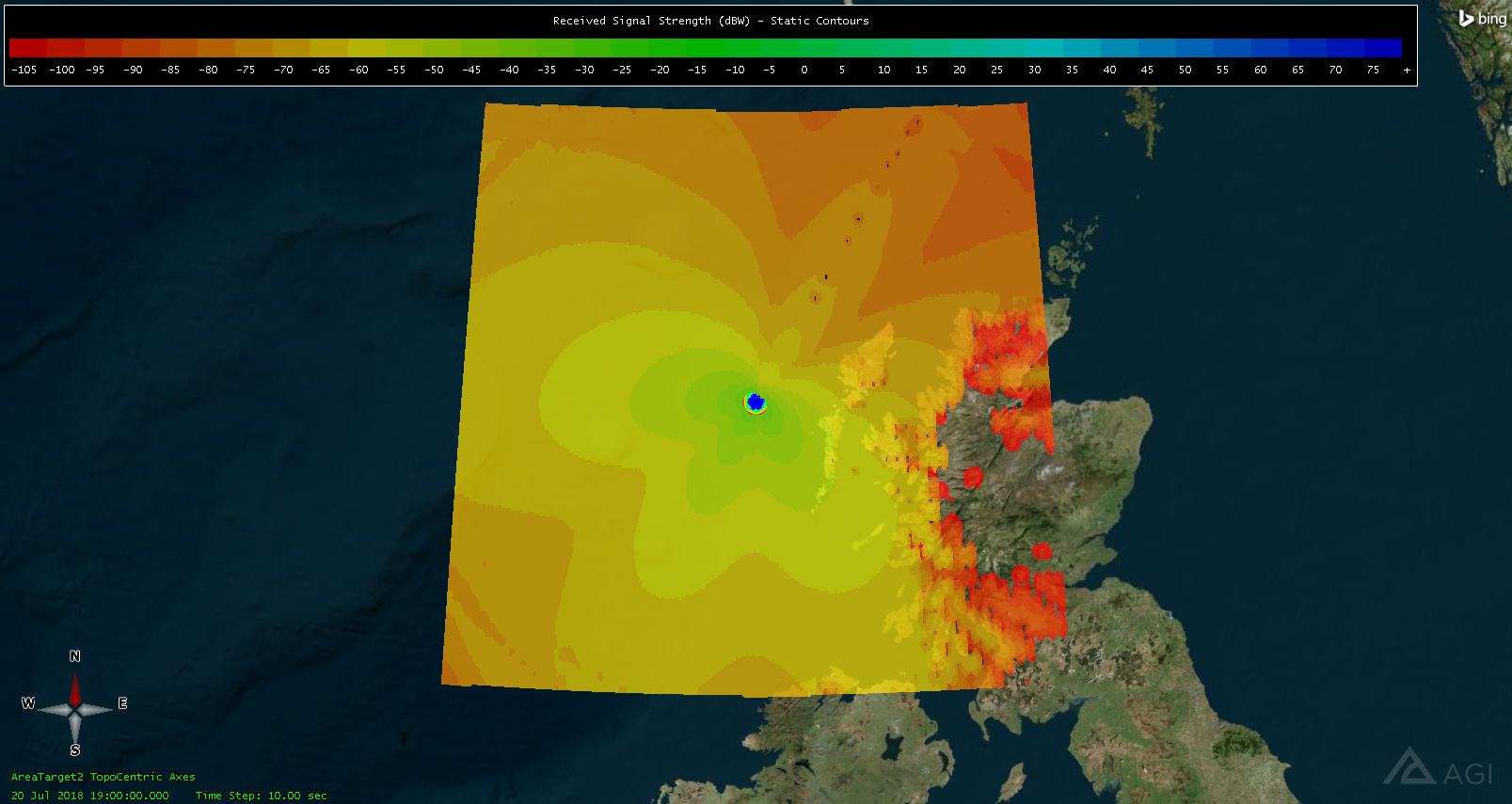Click the -105 legend label
Screen dimensions: 1512x804
click(x=24, y=70)
